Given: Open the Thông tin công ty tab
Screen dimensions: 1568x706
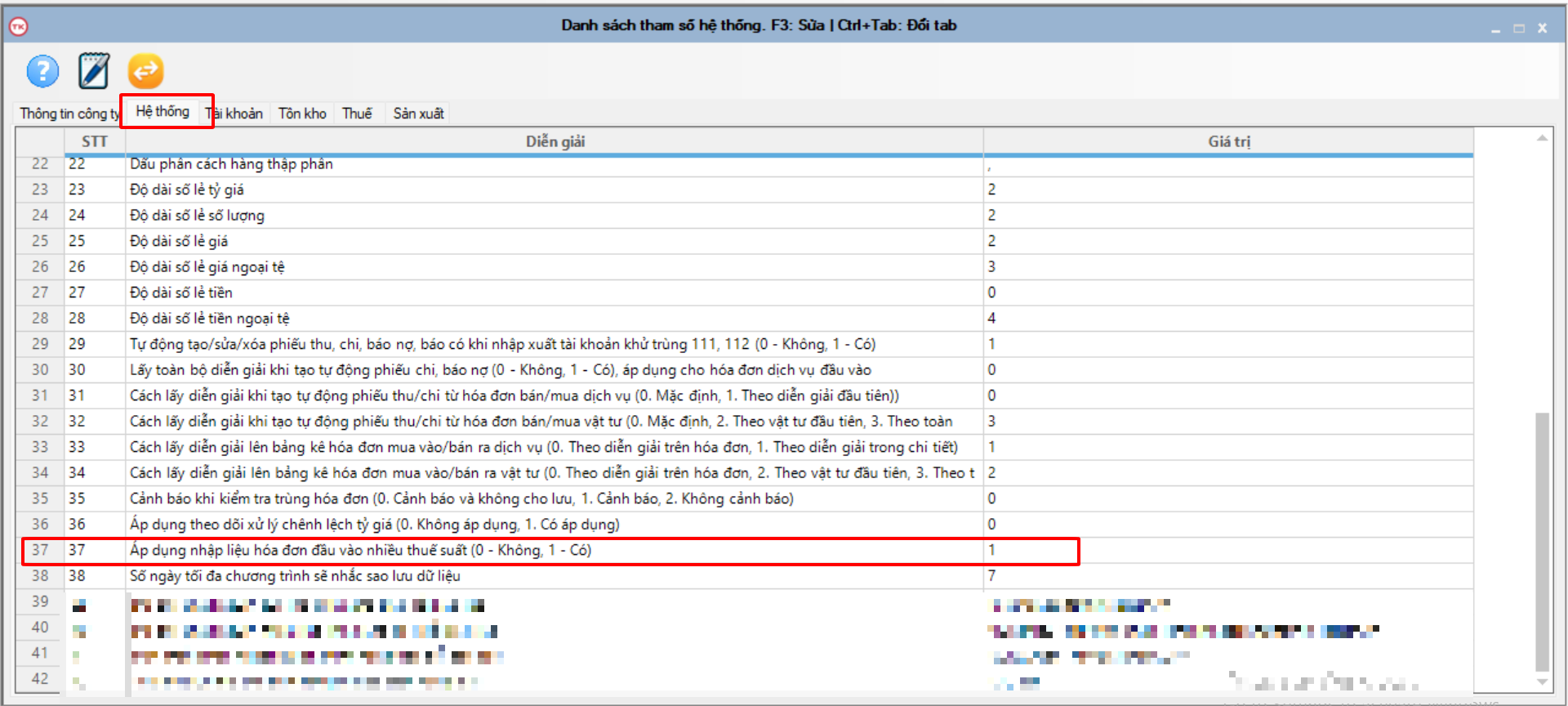Looking at the screenshot, I should [x=69, y=114].
